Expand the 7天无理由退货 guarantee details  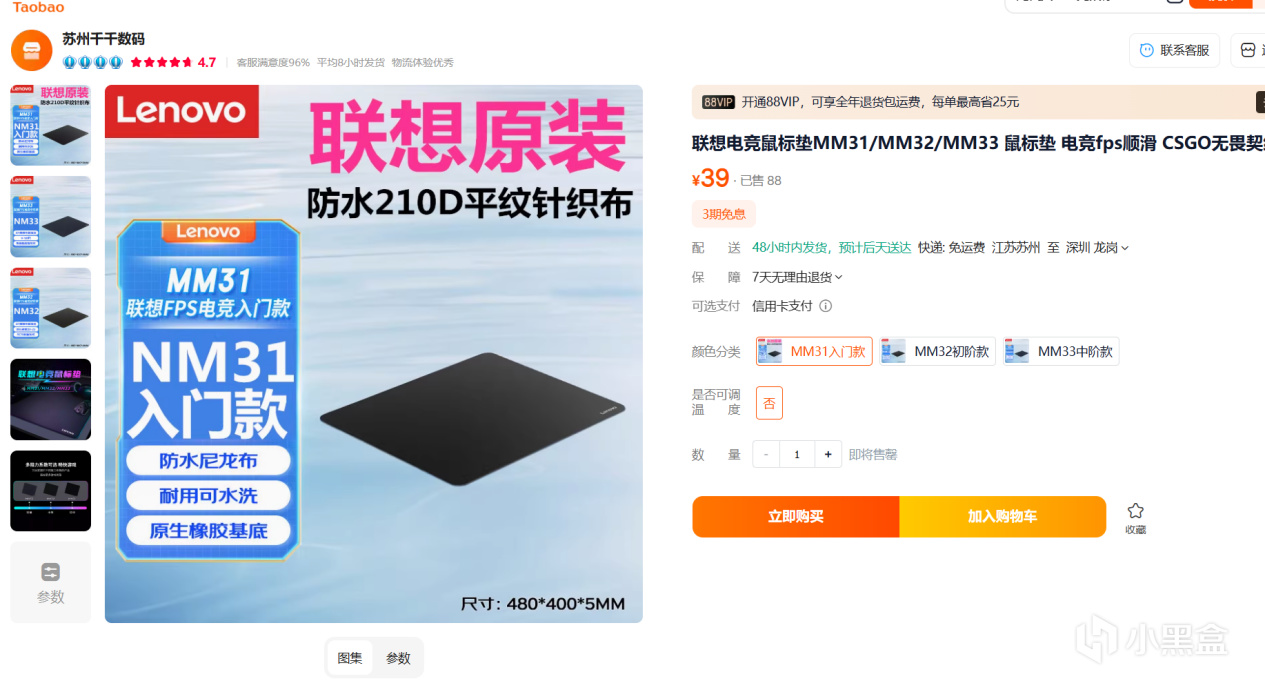point(797,277)
